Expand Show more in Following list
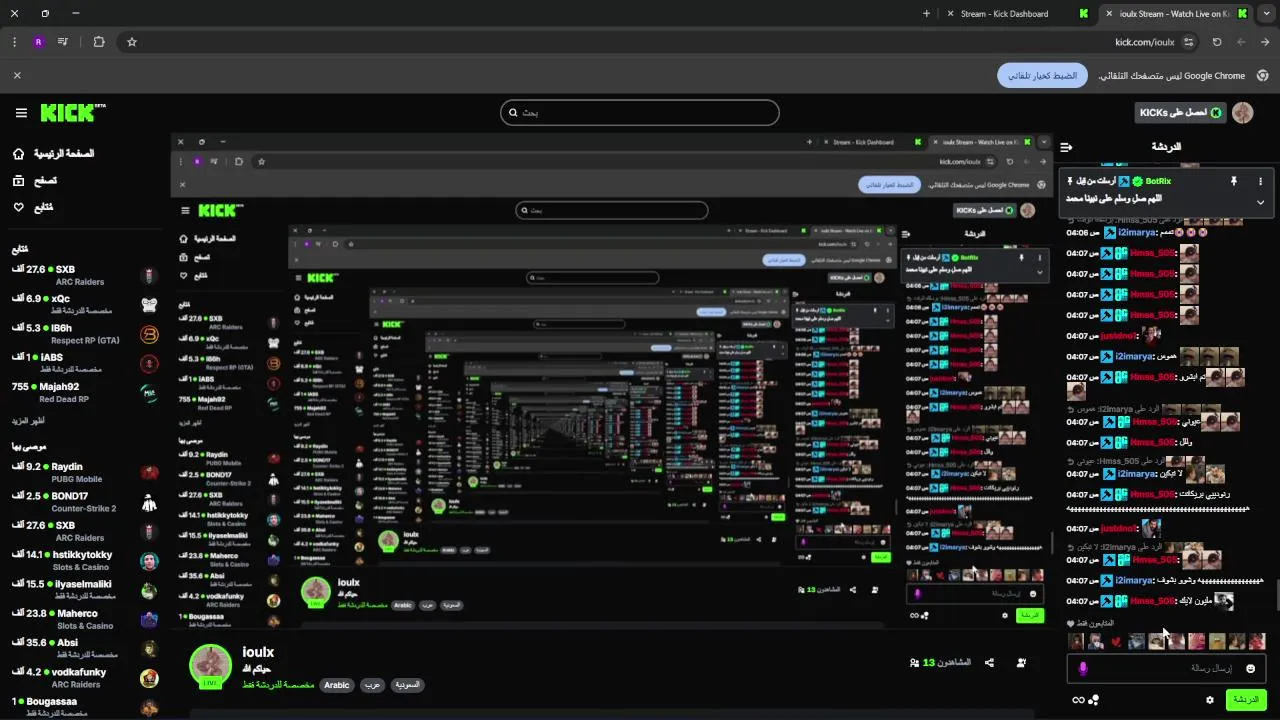Image resolution: width=1280 pixels, height=720 pixels. [x=29, y=420]
